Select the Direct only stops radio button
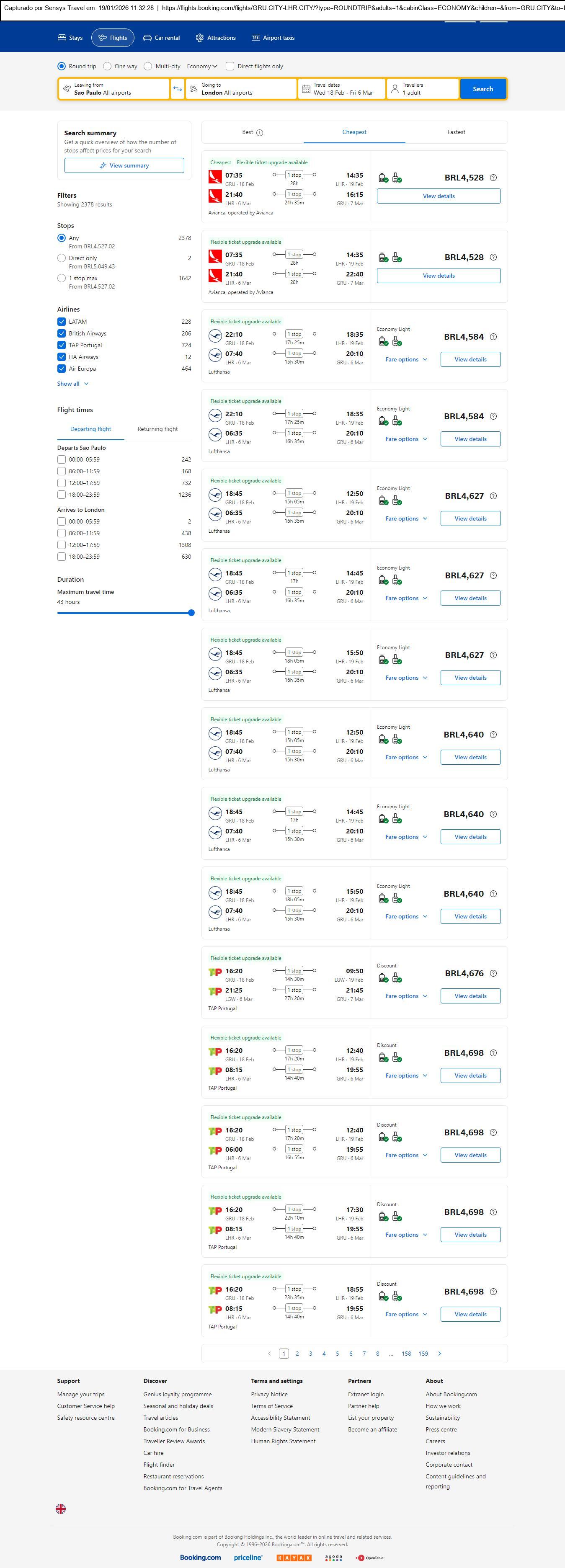 coord(62,258)
